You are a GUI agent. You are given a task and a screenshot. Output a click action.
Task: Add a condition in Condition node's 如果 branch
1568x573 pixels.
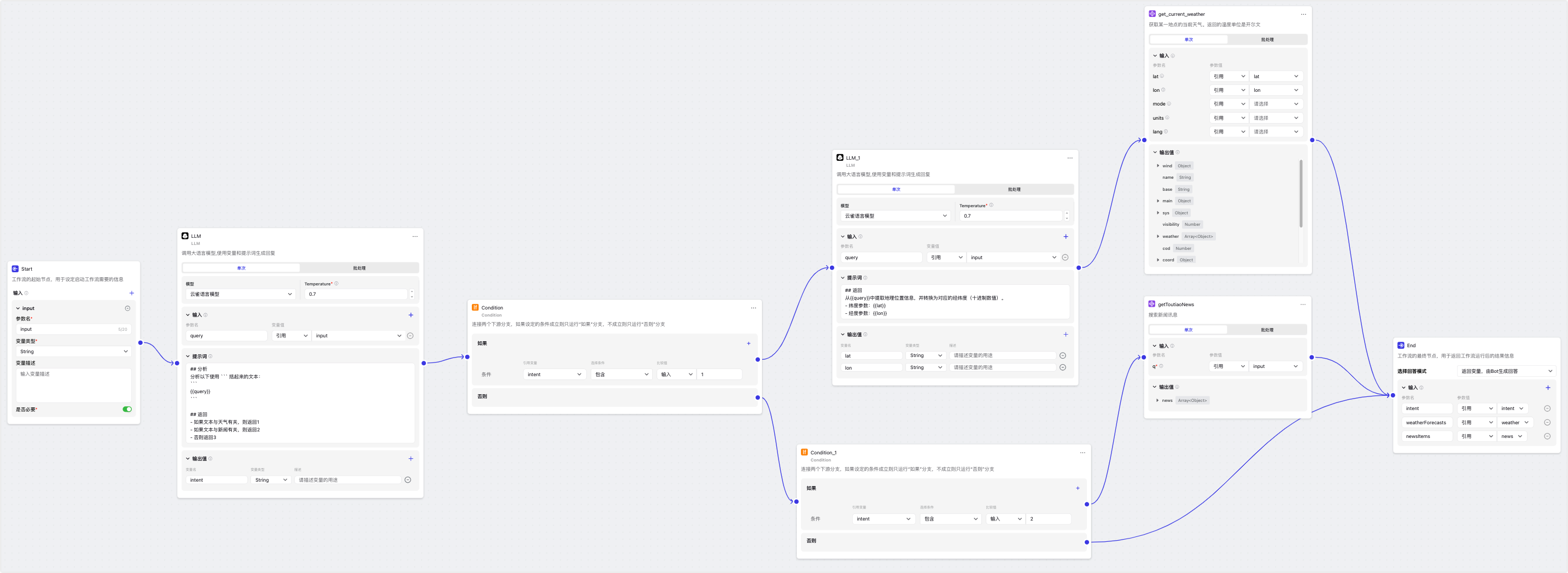[x=748, y=343]
